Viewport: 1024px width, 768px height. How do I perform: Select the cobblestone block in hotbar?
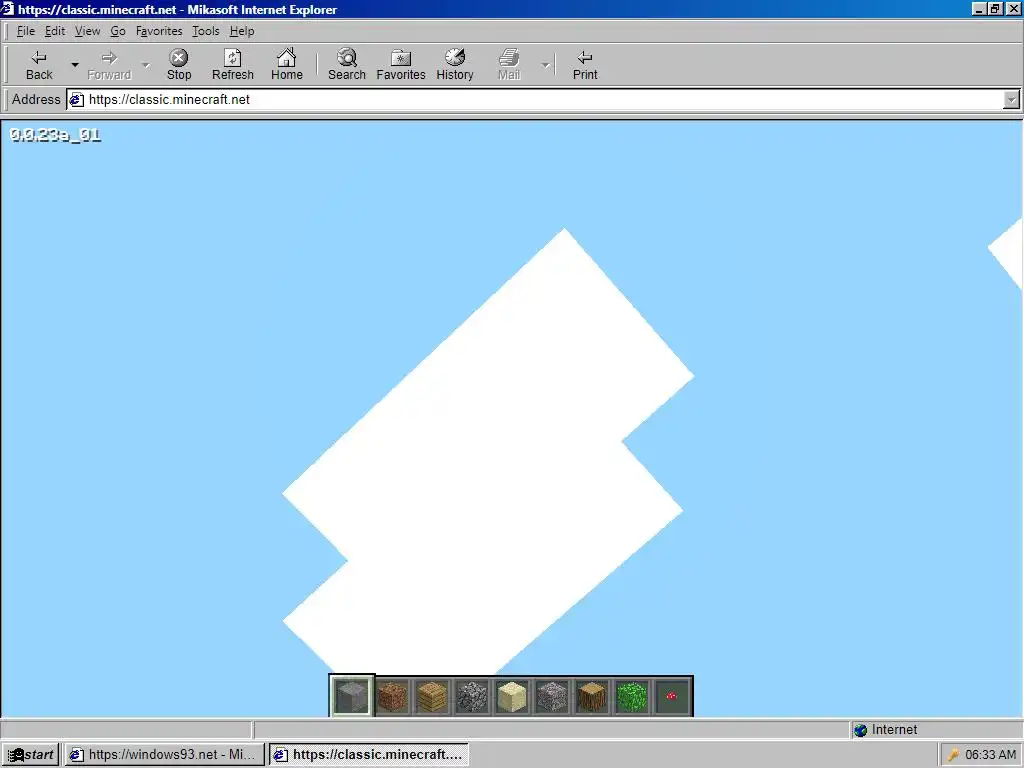pyautogui.click(x=472, y=696)
